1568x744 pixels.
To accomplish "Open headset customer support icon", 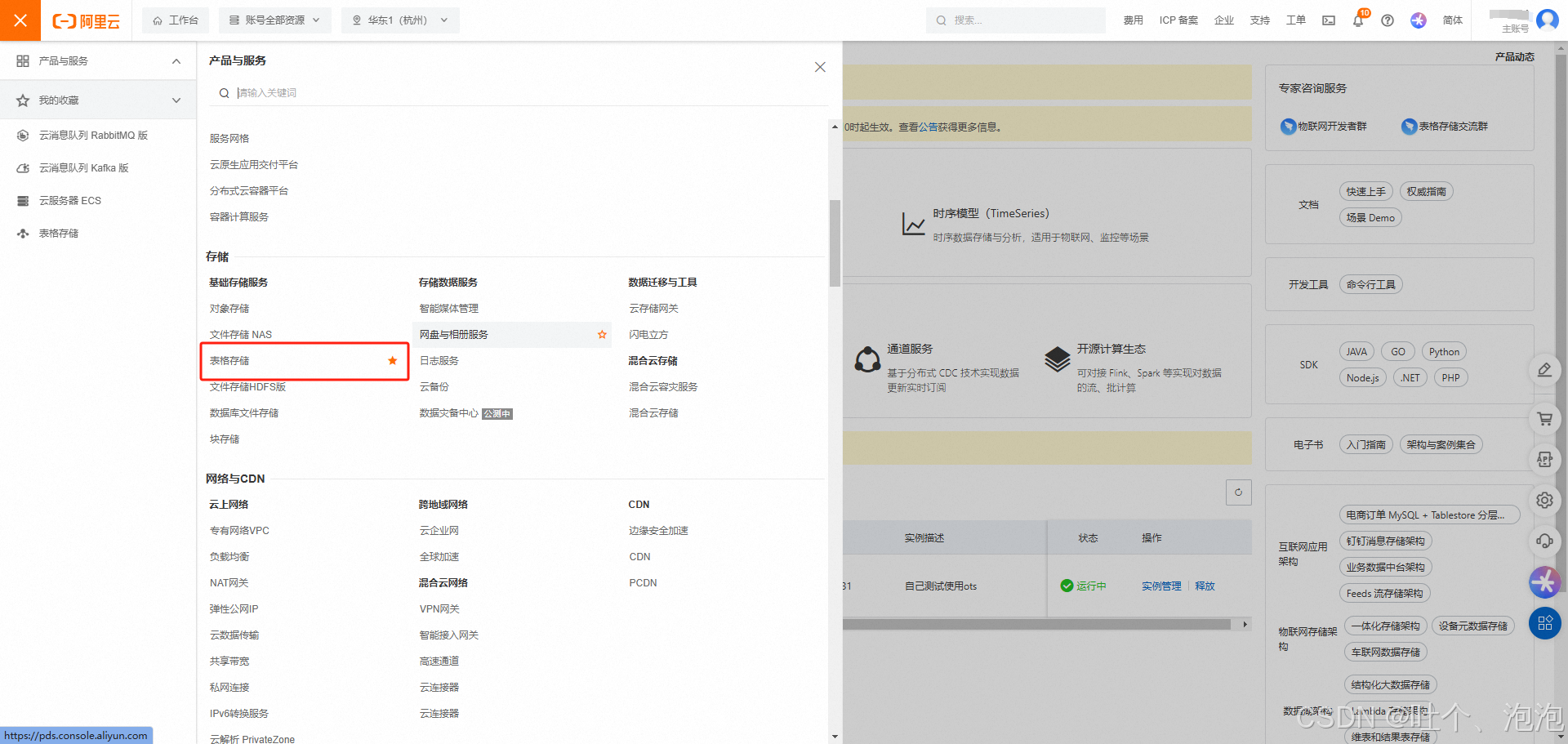I will click(1544, 541).
